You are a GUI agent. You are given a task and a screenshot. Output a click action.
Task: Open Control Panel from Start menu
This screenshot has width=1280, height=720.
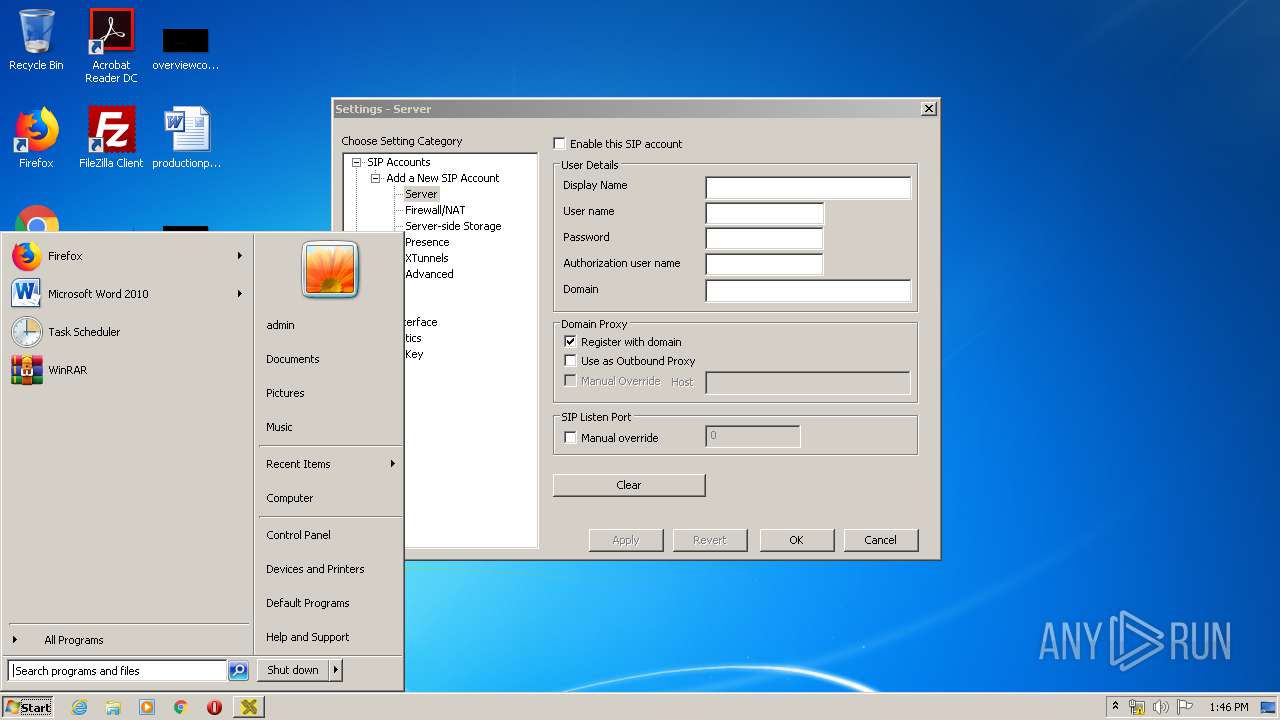(x=298, y=535)
